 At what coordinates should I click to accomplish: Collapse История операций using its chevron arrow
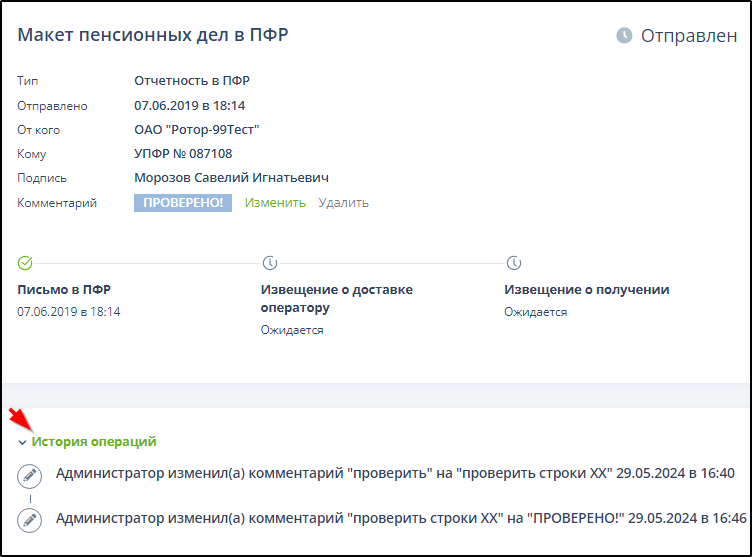coord(22,442)
